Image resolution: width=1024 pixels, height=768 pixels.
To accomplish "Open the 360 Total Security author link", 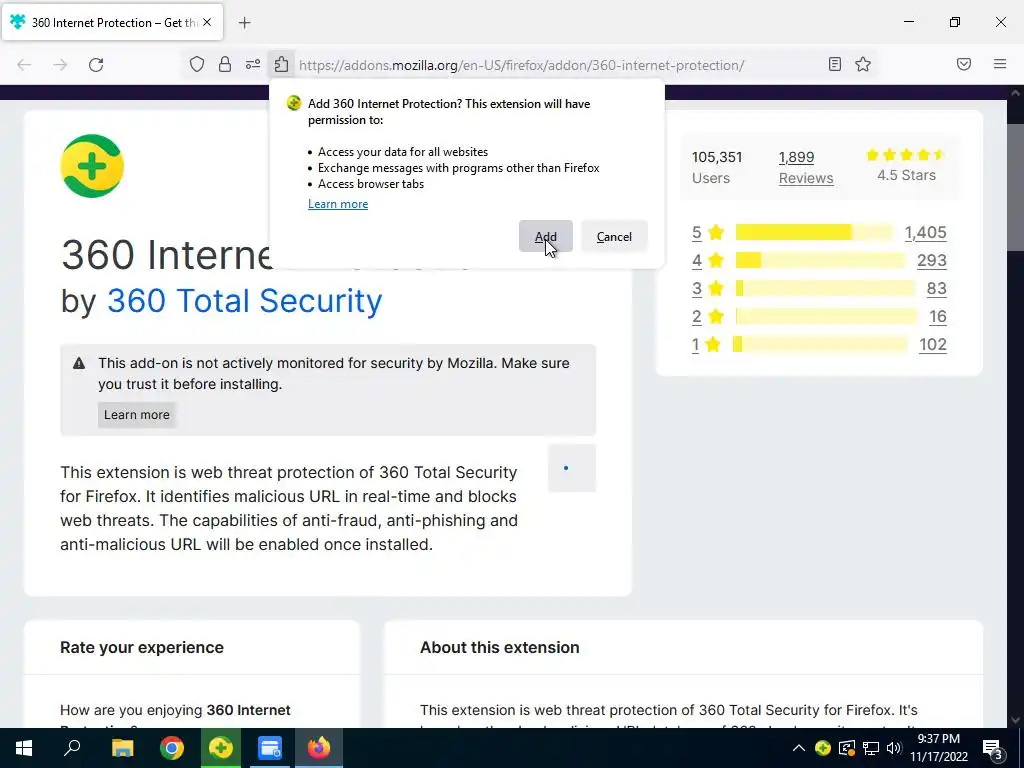I will click(x=244, y=301).
